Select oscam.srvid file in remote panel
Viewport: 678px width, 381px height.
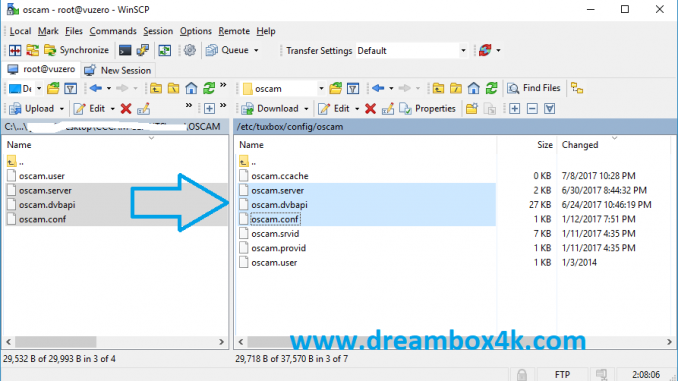point(275,234)
